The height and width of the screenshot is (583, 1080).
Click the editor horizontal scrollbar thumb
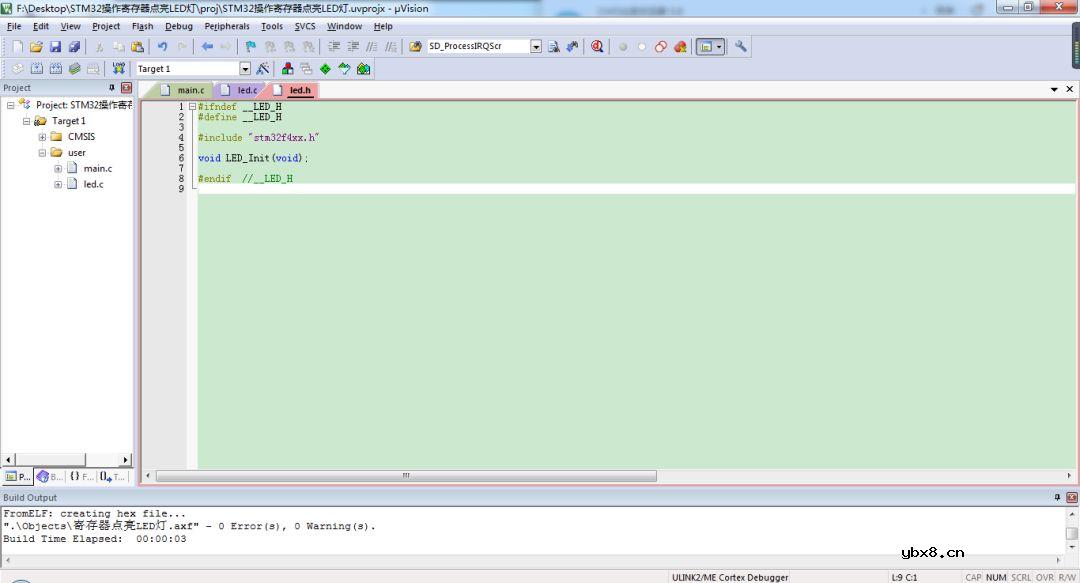[406, 476]
